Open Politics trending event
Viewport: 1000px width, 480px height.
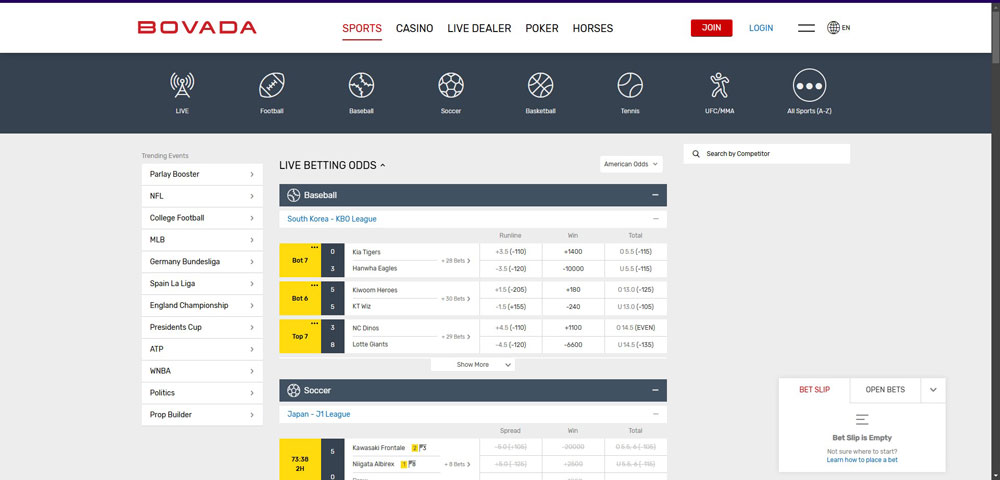(x=202, y=393)
